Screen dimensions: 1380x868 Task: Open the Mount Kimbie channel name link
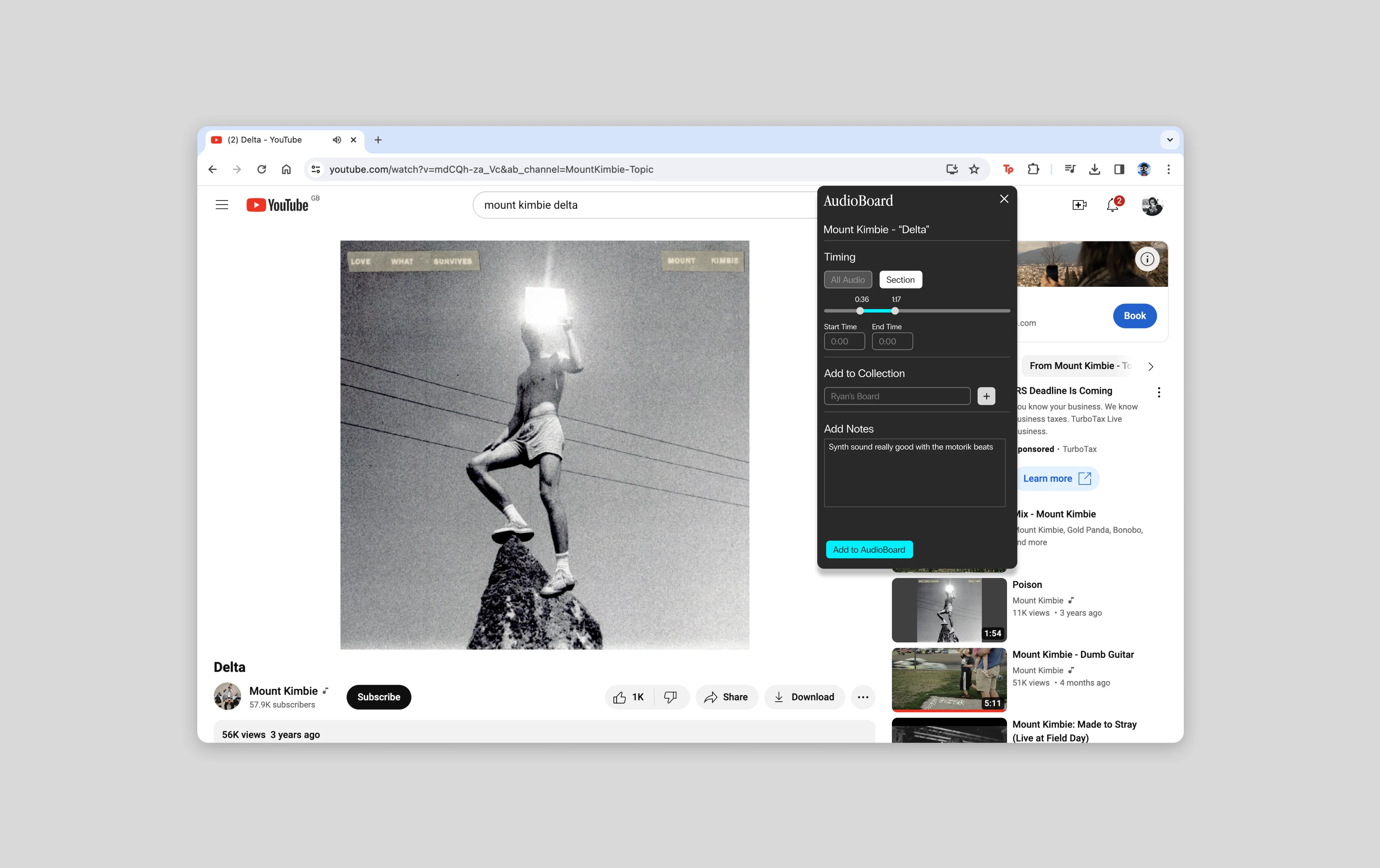[x=283, y=691]
